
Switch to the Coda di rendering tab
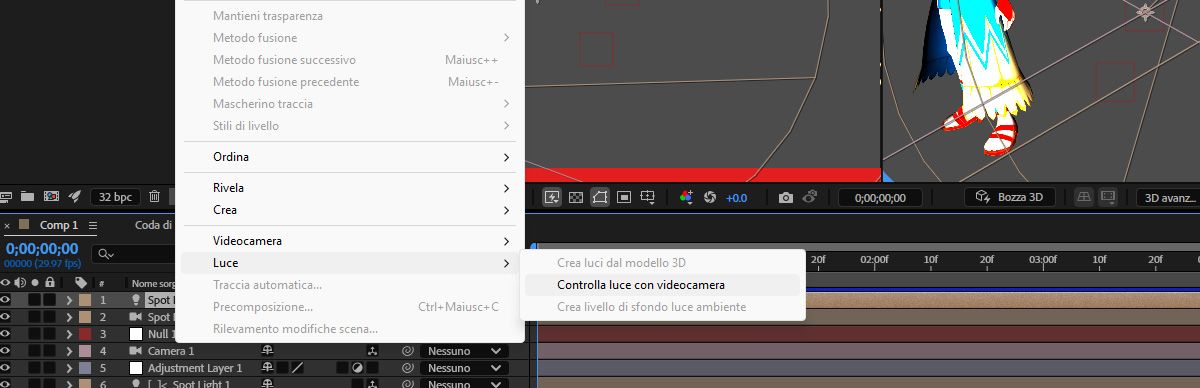(x=153, y=225)
